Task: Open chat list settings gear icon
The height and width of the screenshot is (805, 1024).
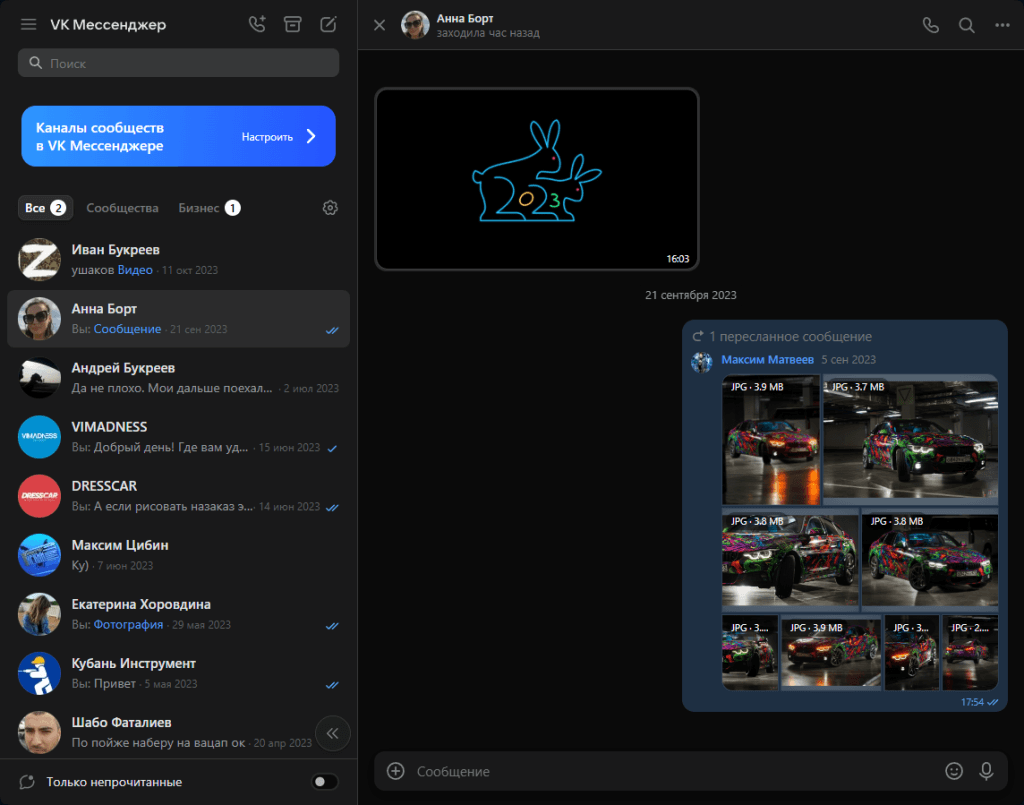Action: click(330, 208)
